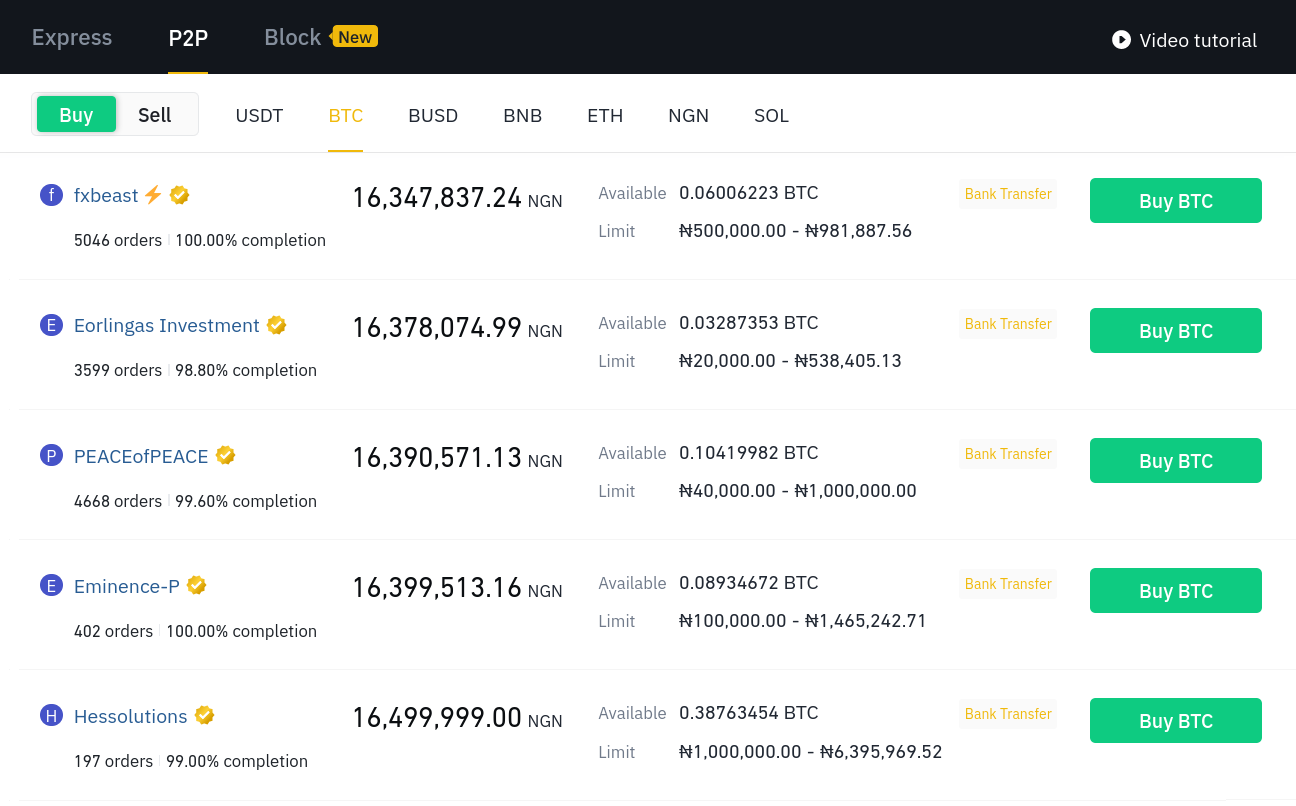Select the BTC currency tab
Image resolution: width=1296 pixels, height=806 pixels.
(x=346, y=116)
